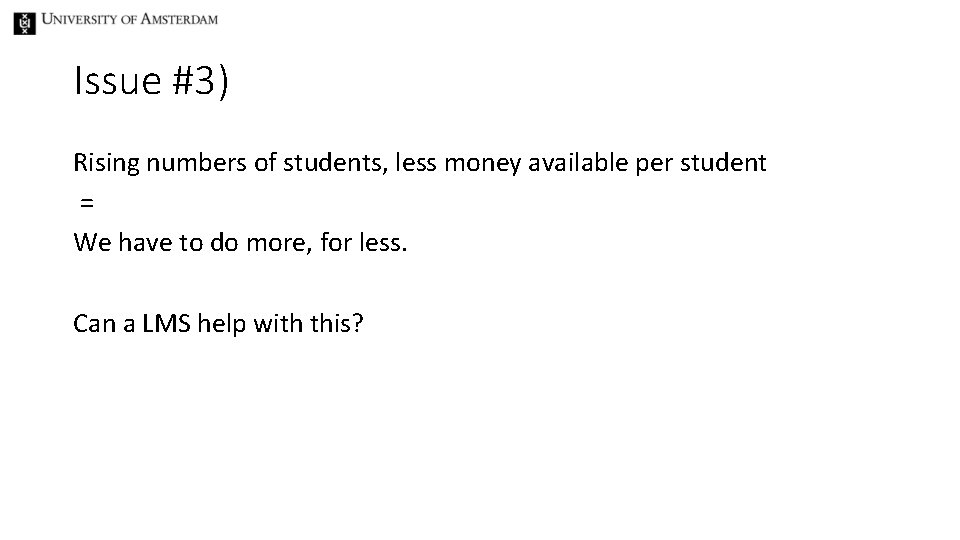960x540 pixels.
Task: Click the word 'Can' in the question
Action: click(x=94, y=323)
